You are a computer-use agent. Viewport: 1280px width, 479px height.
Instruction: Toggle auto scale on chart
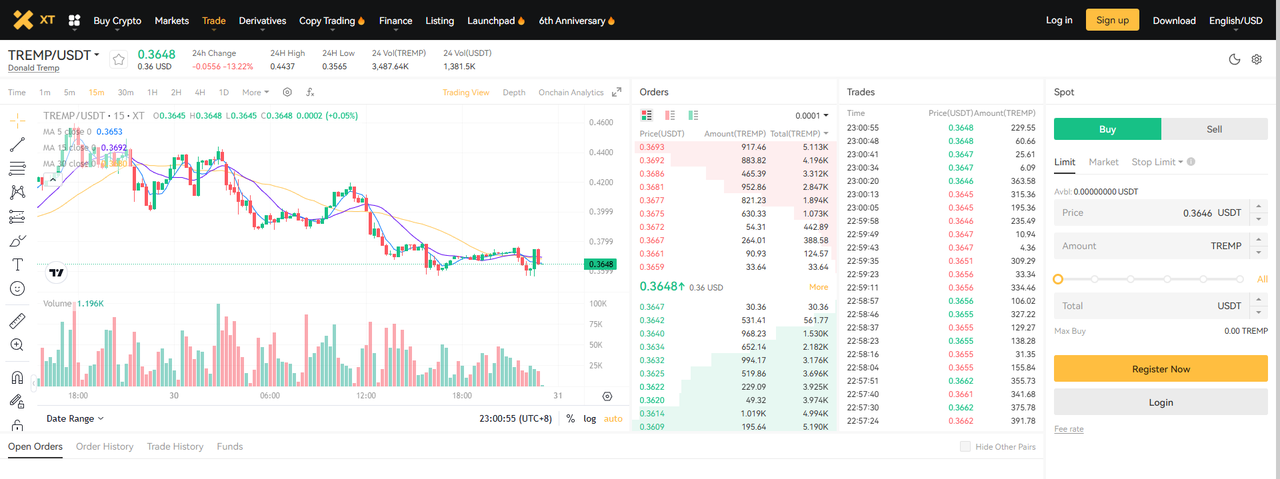[613, 419]
